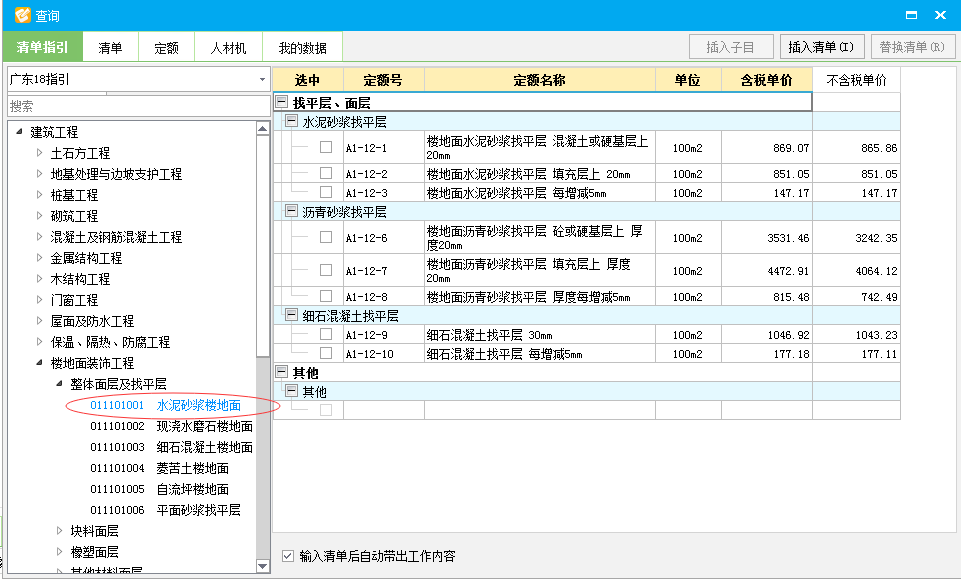Screen dimensions: 961x580
Task: Expand the 土石方工程 node
Action: 39,153
